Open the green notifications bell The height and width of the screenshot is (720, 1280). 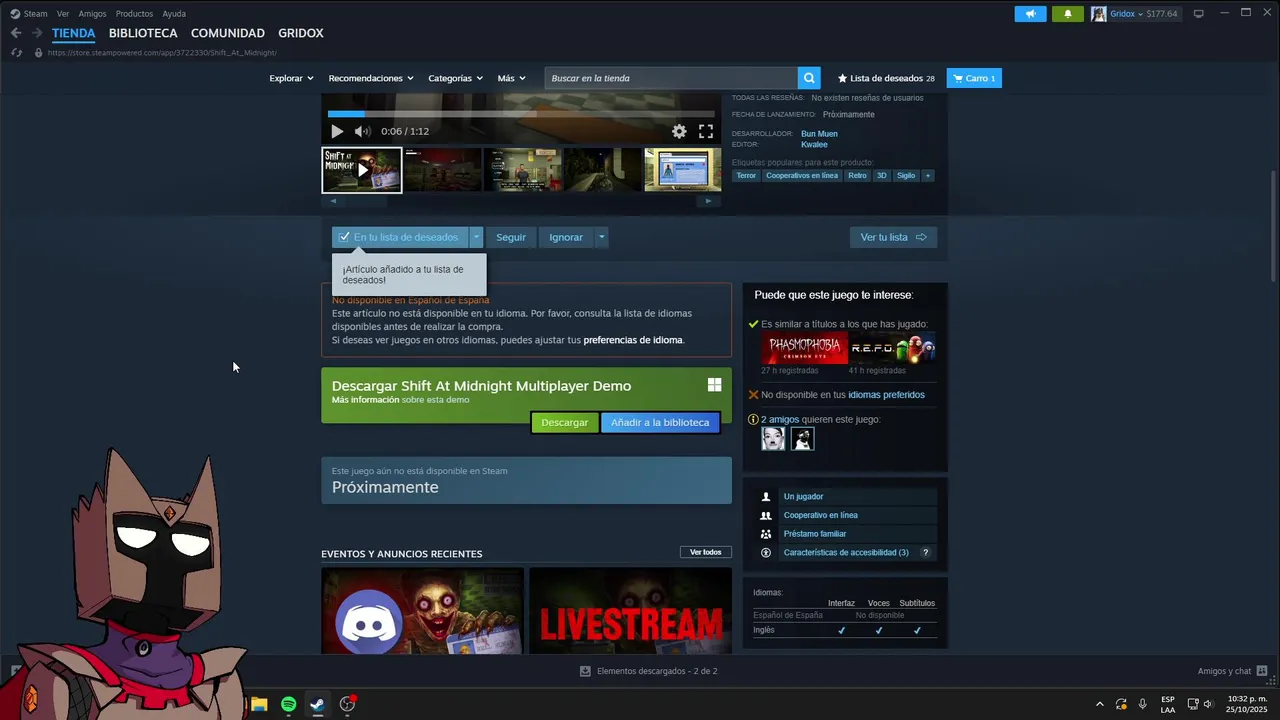click(x=1068, y=14)
